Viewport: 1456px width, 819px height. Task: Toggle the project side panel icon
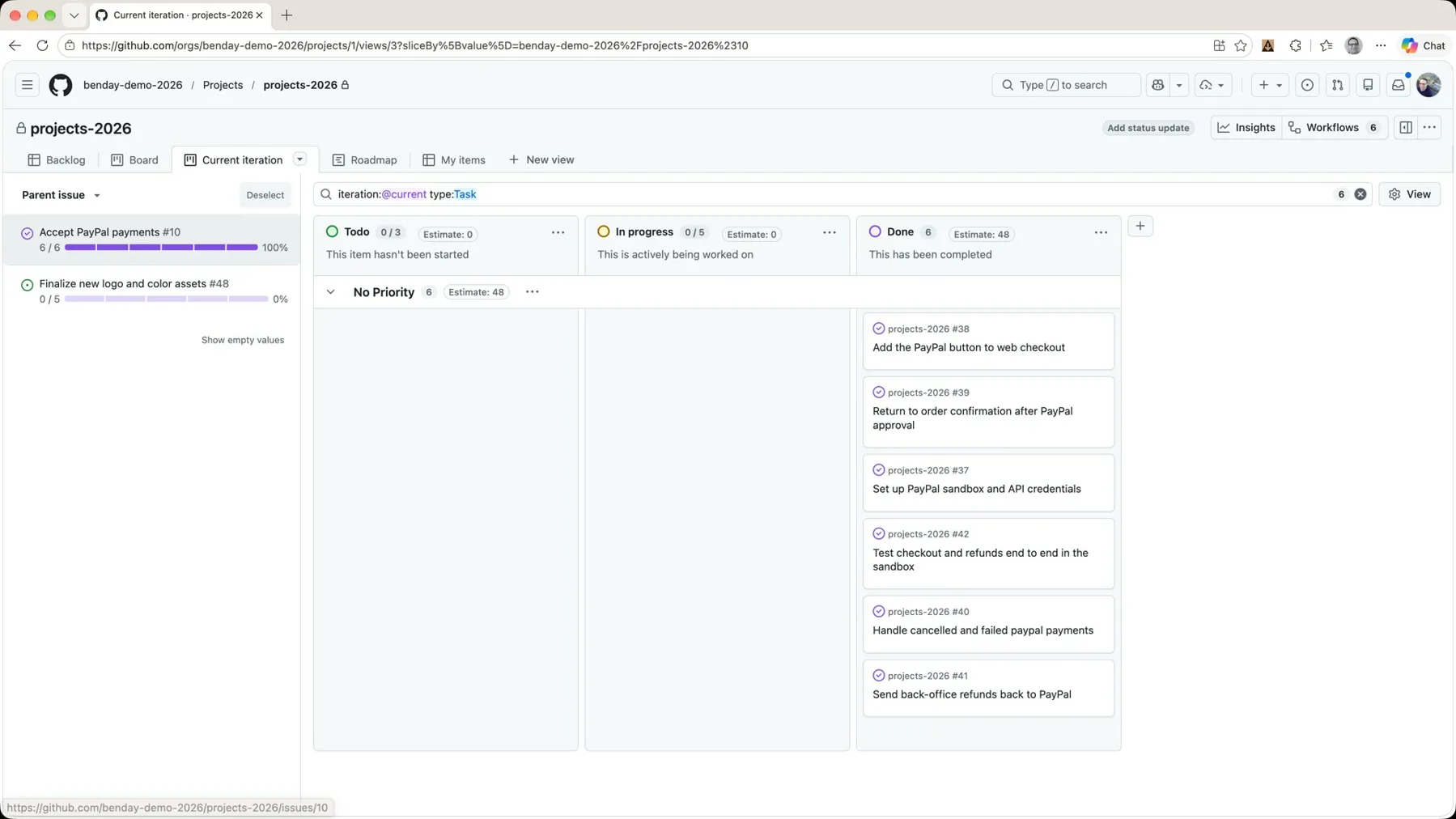[1406, 127]
